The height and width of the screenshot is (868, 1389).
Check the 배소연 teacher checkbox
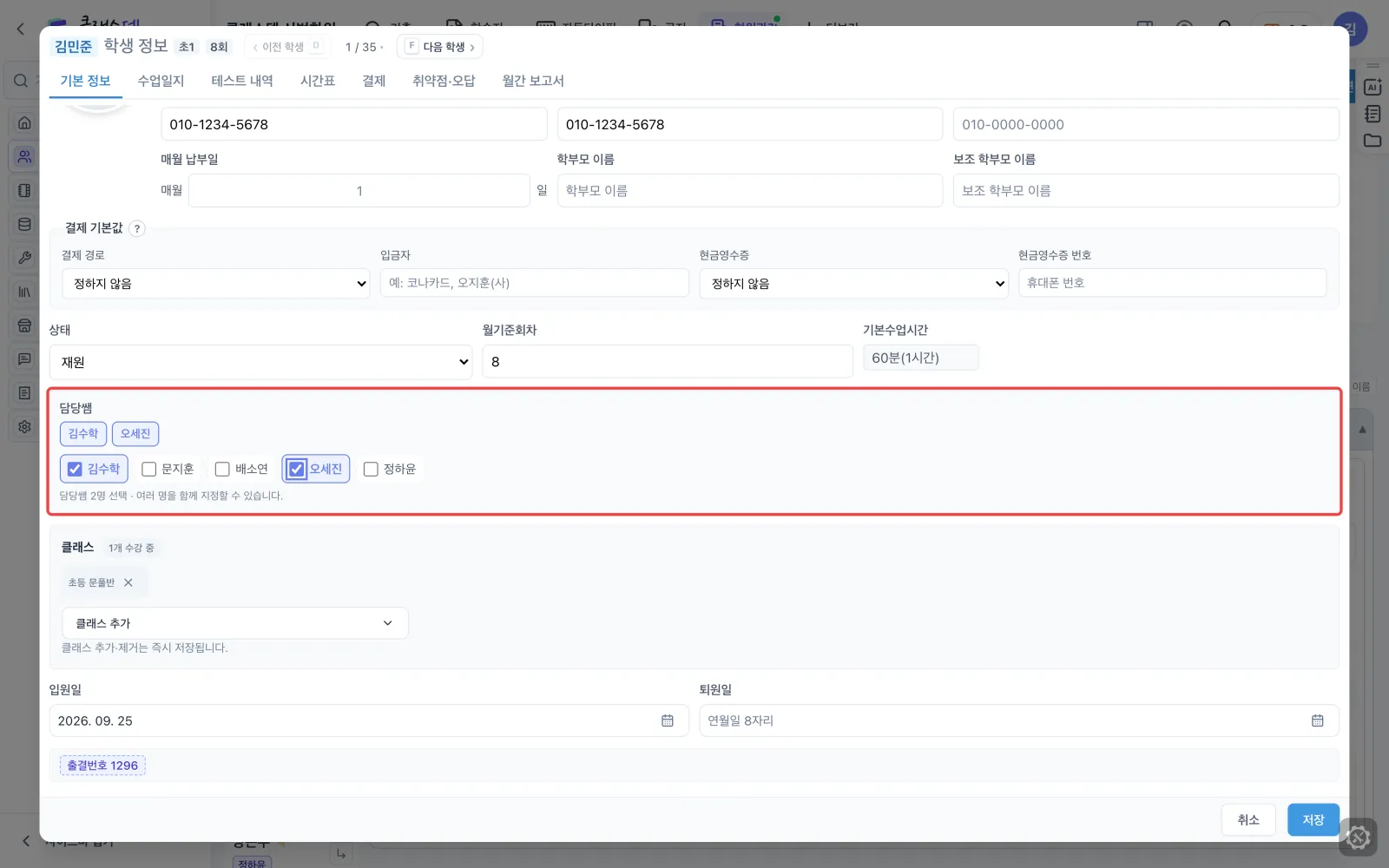coord(222,470)
